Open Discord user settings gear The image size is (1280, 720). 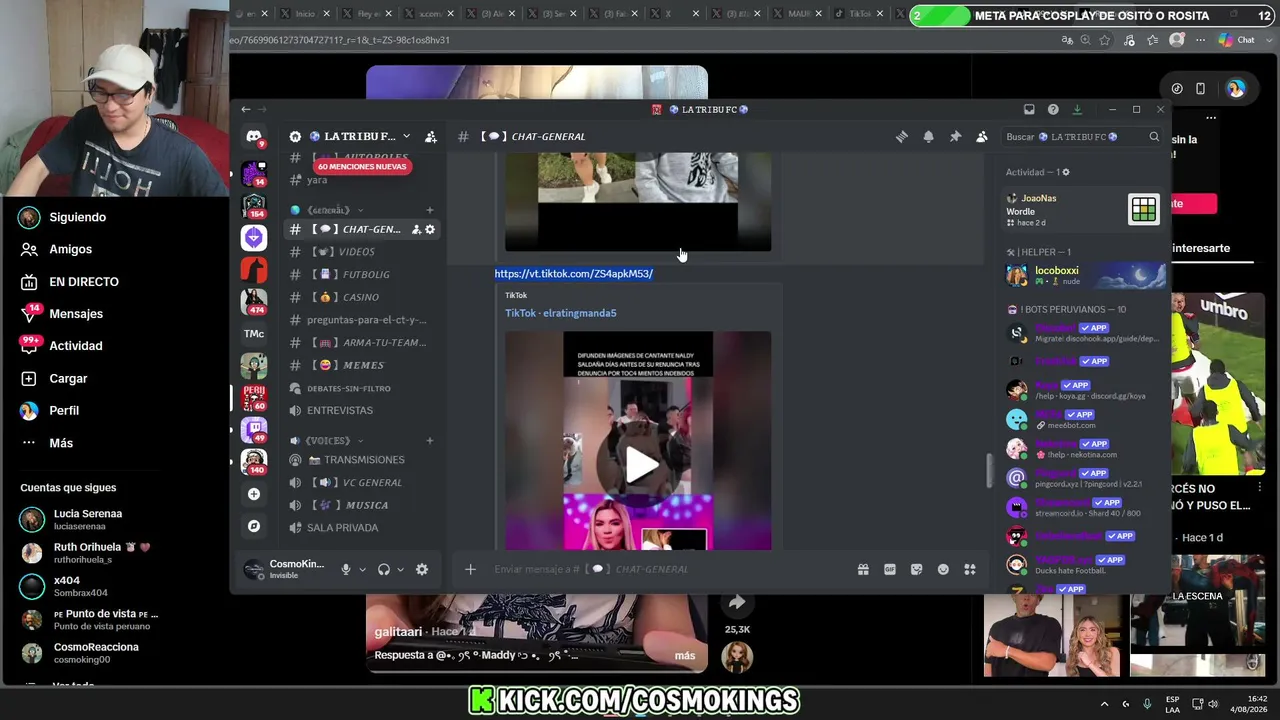coord(422,570)
